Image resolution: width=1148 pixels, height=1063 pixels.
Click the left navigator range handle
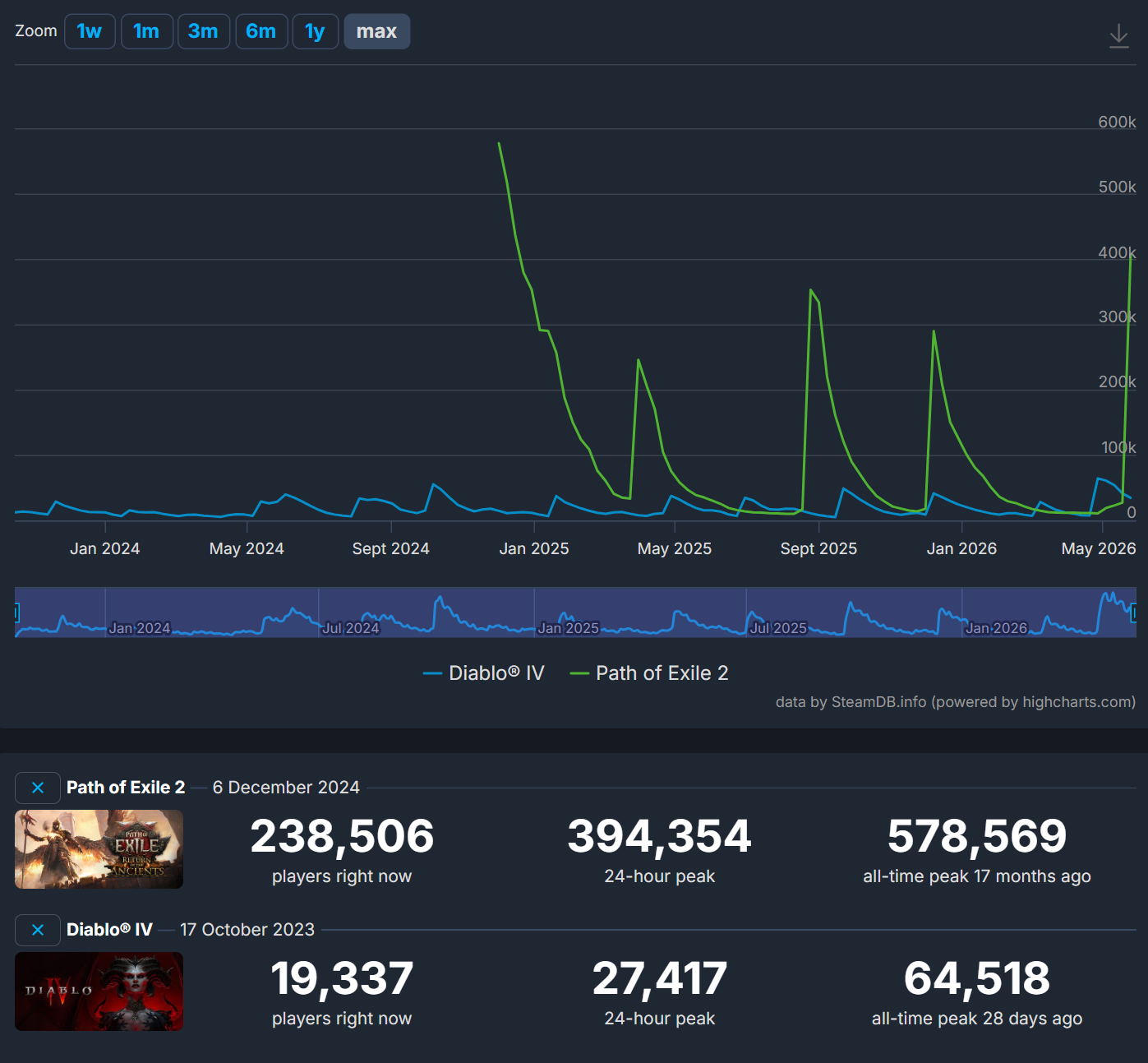tap(16, 612)
